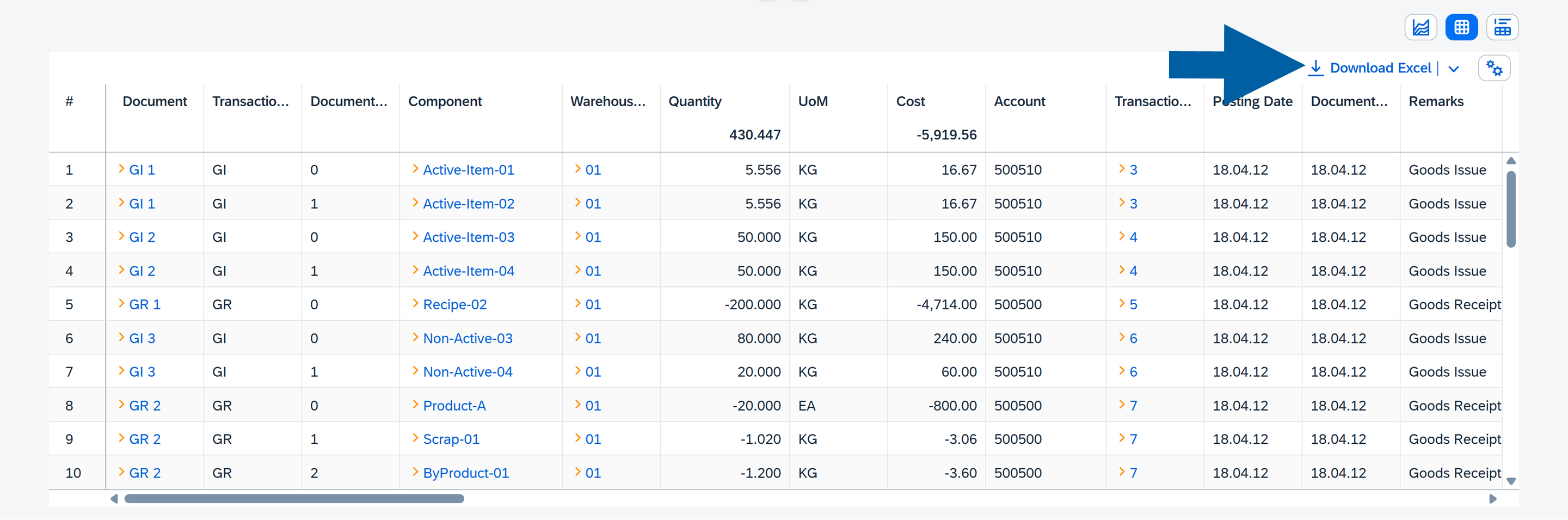Viewport: 1568px width, 520px height.
Task: Select the Posting Date column header
Action: [x=1253, y=101]
